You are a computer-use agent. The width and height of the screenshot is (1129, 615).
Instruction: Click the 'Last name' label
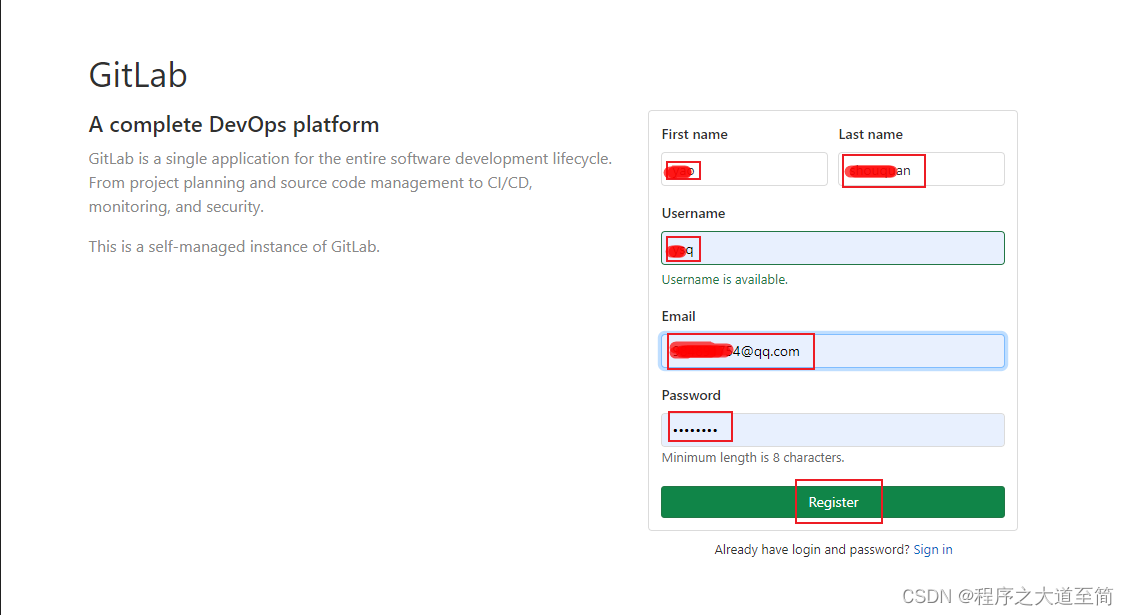point(870,135)
